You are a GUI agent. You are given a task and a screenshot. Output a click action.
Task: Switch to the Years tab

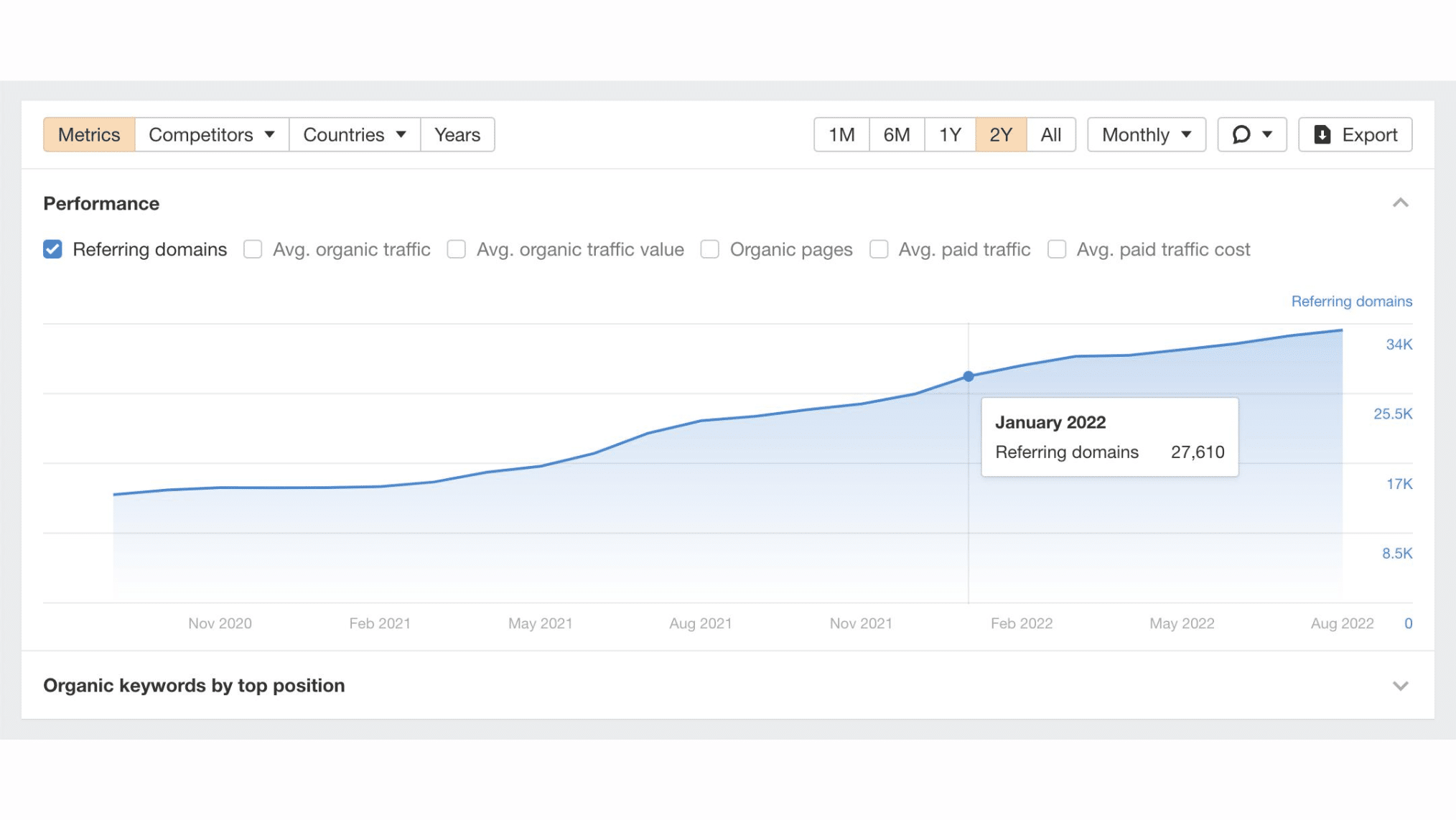click(457, 134)
